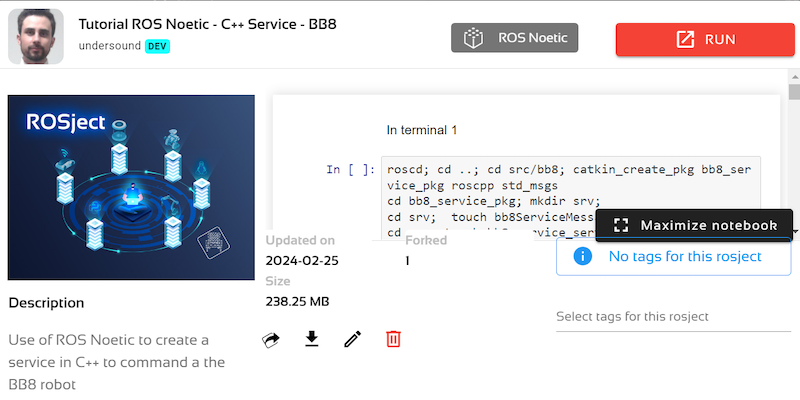Viewport: 800px width, 400px height.
Task: Click the In terminal 1 text cell
Action: (x=421, y=130)
